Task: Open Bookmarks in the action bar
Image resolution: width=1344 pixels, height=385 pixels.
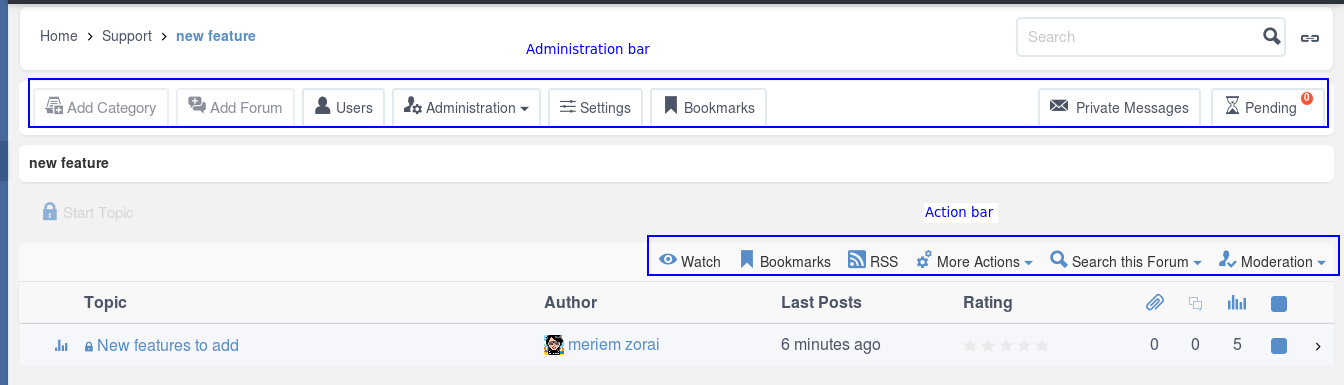Action: tap(785, 261)
